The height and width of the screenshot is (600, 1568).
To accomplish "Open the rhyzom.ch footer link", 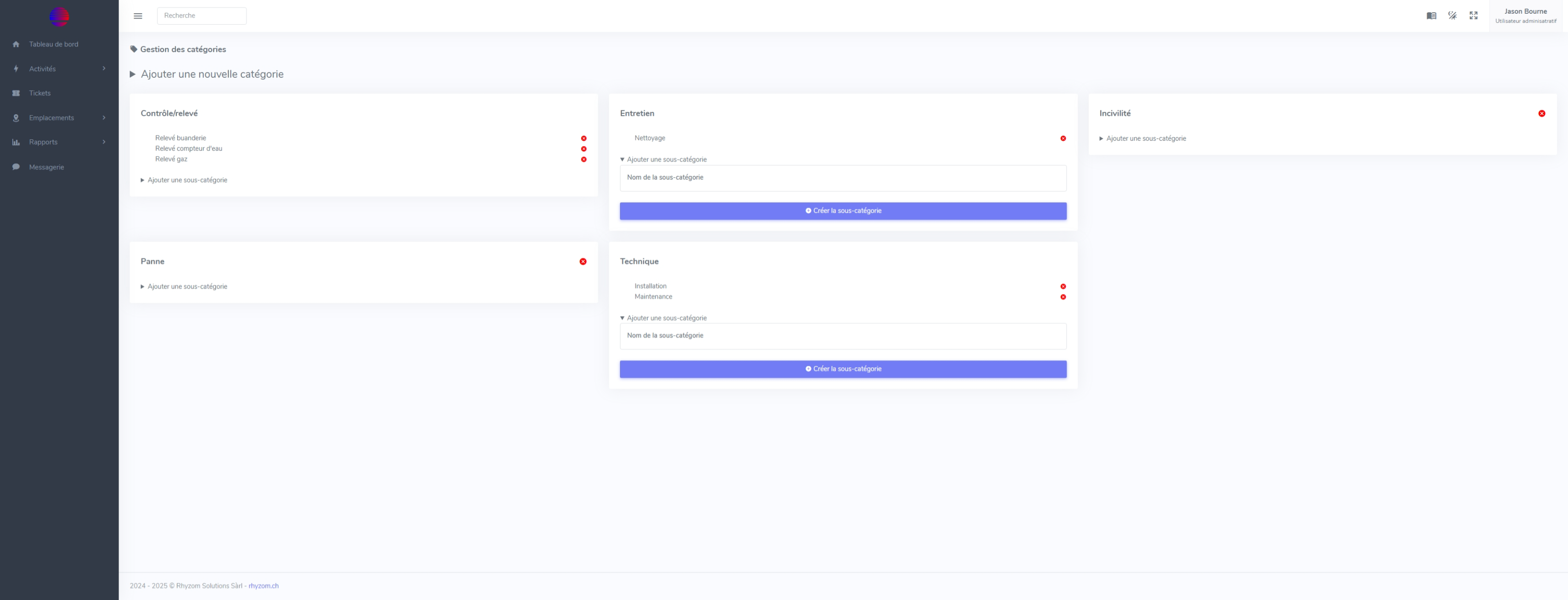I will click(x=263, y=586).
